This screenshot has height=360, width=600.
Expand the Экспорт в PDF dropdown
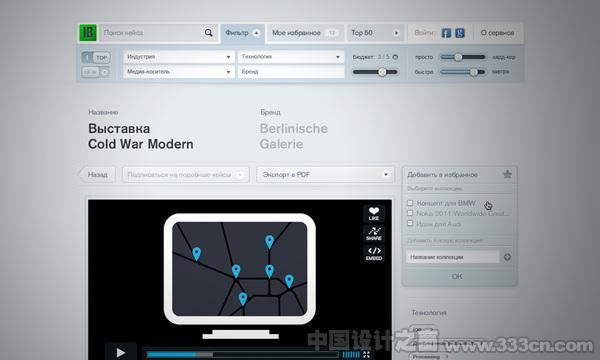tap(325, 174)
